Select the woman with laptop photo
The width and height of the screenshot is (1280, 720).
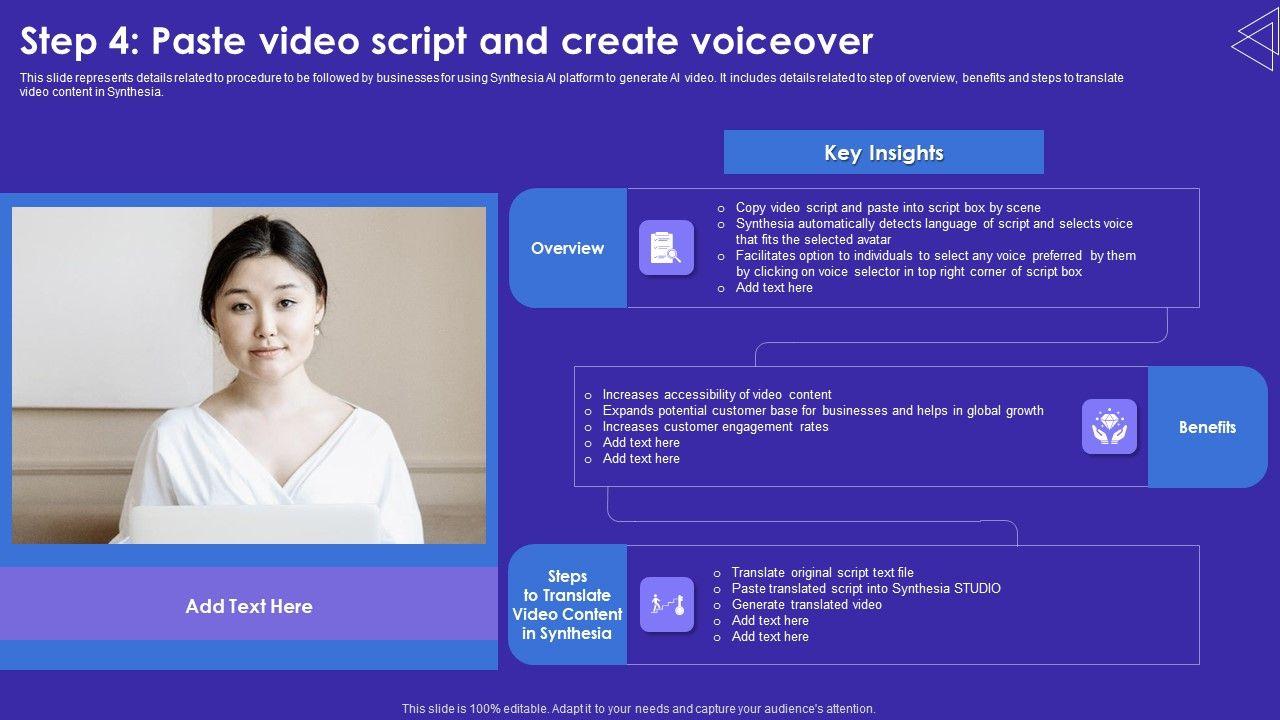249,375
